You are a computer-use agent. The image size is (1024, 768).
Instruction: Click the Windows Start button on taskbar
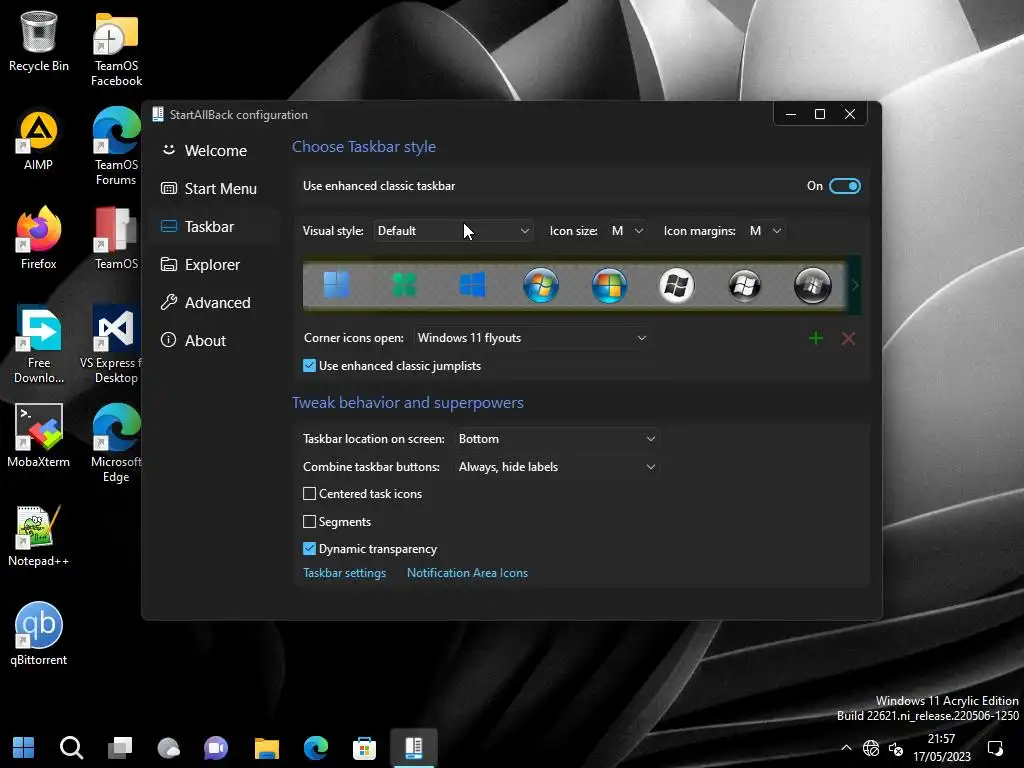(x=24, y=748)
